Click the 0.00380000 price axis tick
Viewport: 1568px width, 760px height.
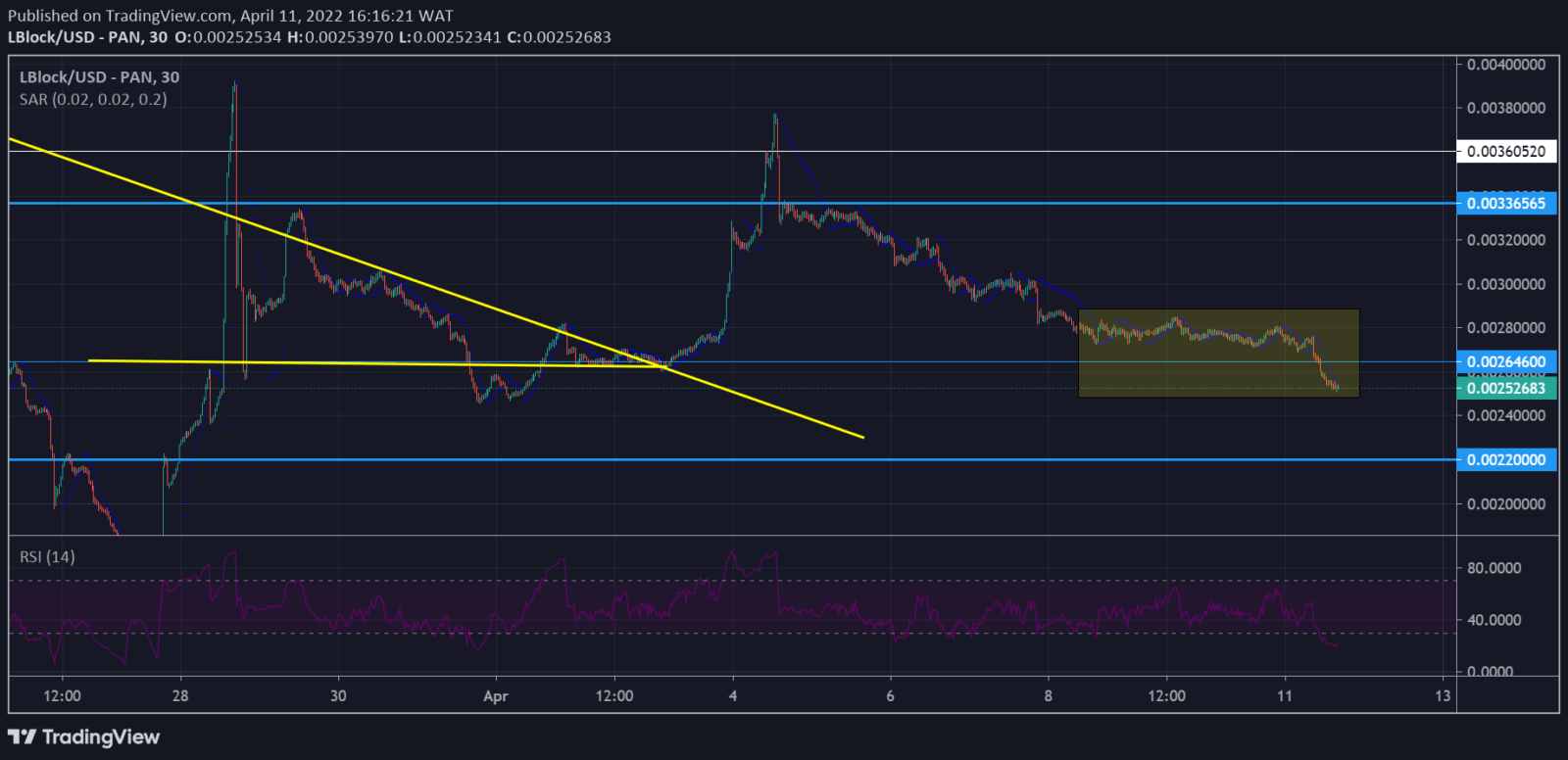1506,108
